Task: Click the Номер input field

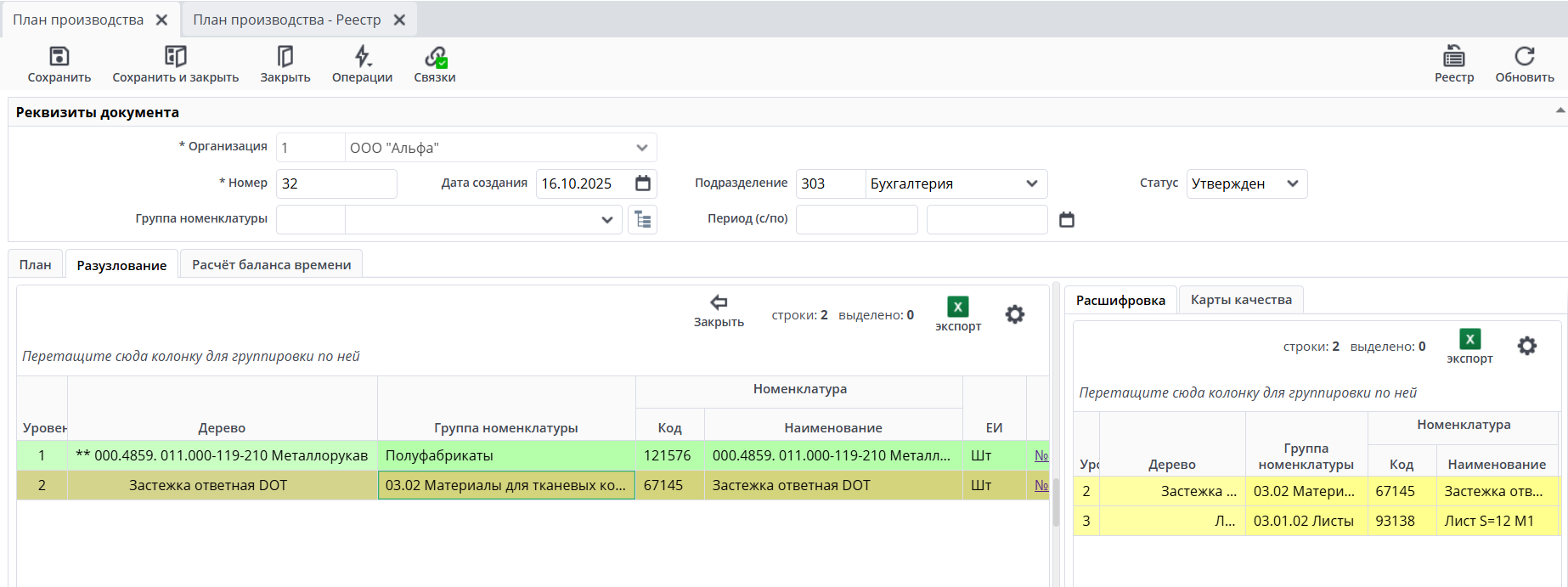Action: 336,183
